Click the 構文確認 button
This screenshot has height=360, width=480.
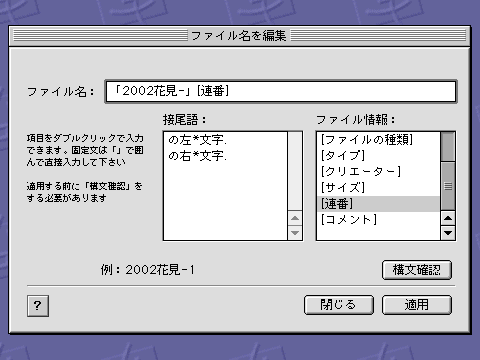417,270
